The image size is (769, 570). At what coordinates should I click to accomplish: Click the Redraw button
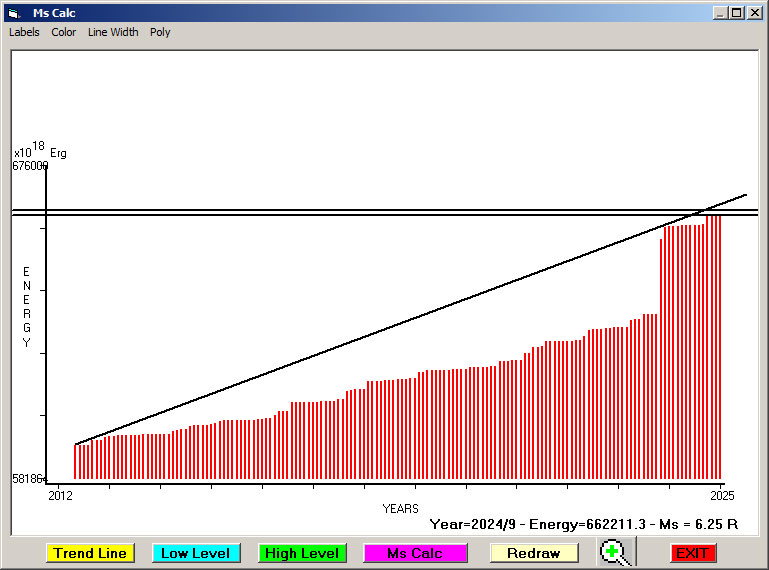point(533,553)
